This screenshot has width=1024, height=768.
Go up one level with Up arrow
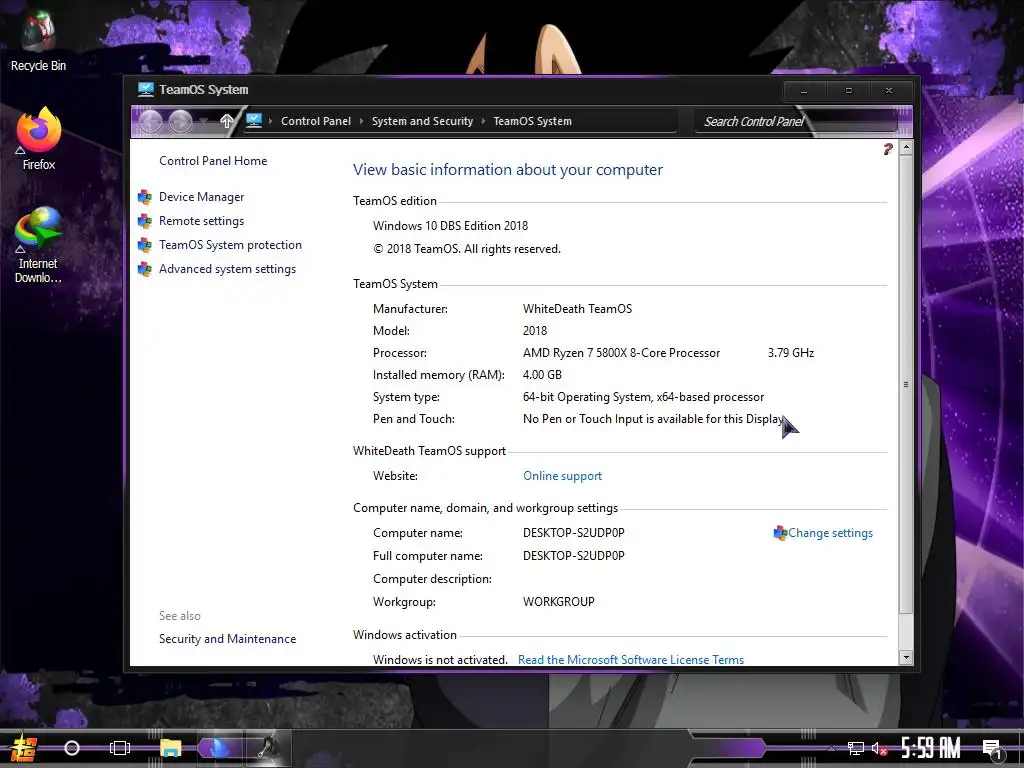(x=227, y=121)
